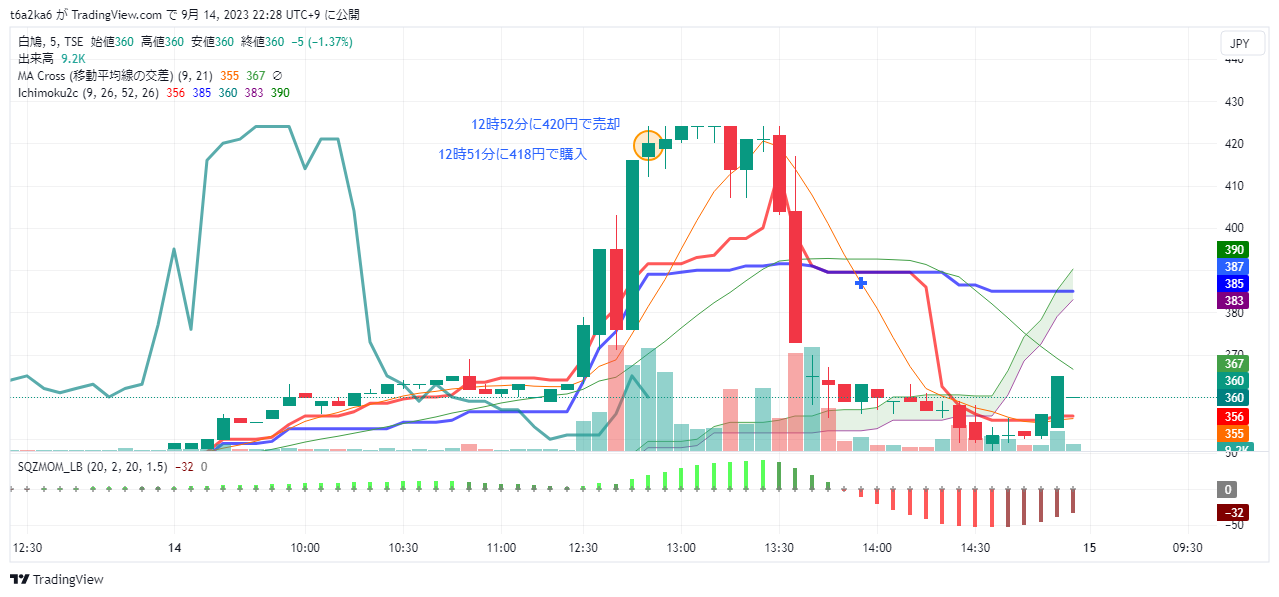The height and width of the screenshot is (597, 1279).
Task: Click the 13:00 time axis label
Action: pos(681,548)
